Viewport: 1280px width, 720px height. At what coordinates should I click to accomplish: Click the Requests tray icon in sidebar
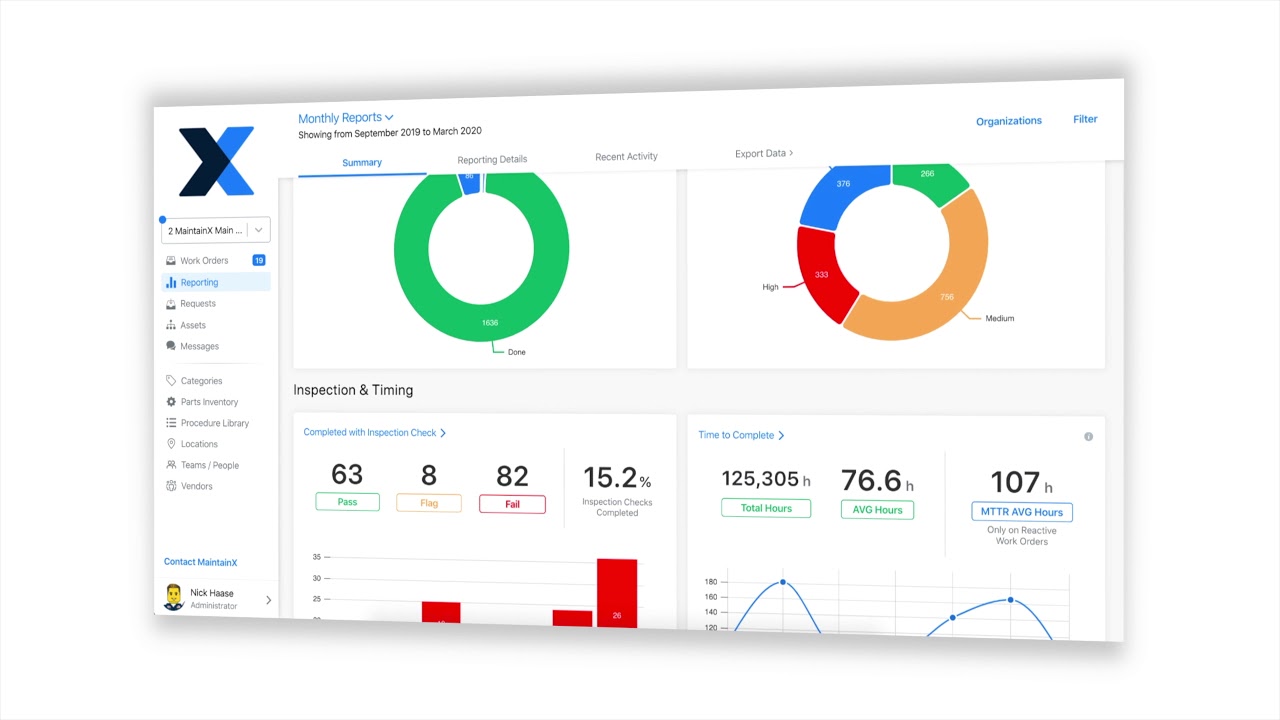[x=171, y=304]
